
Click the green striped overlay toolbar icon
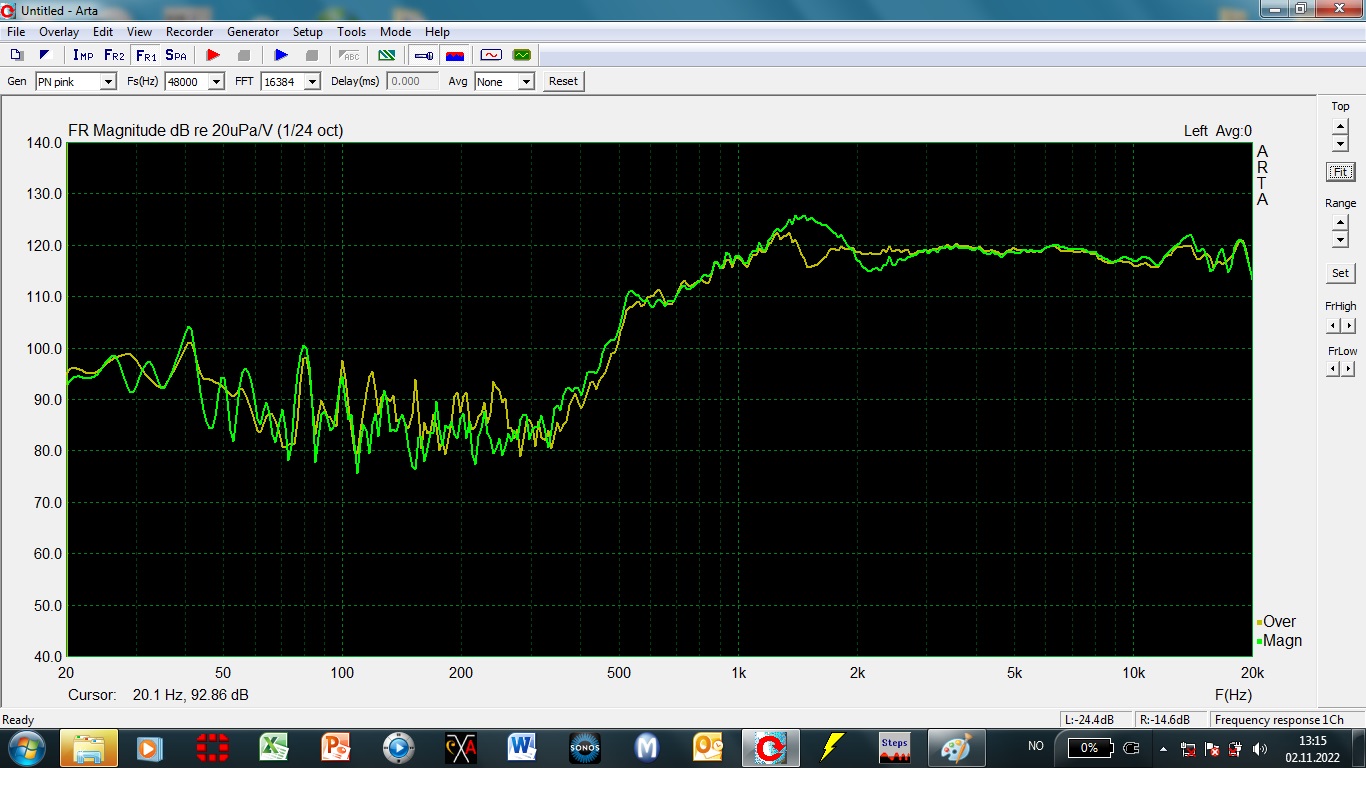point(386,55)
